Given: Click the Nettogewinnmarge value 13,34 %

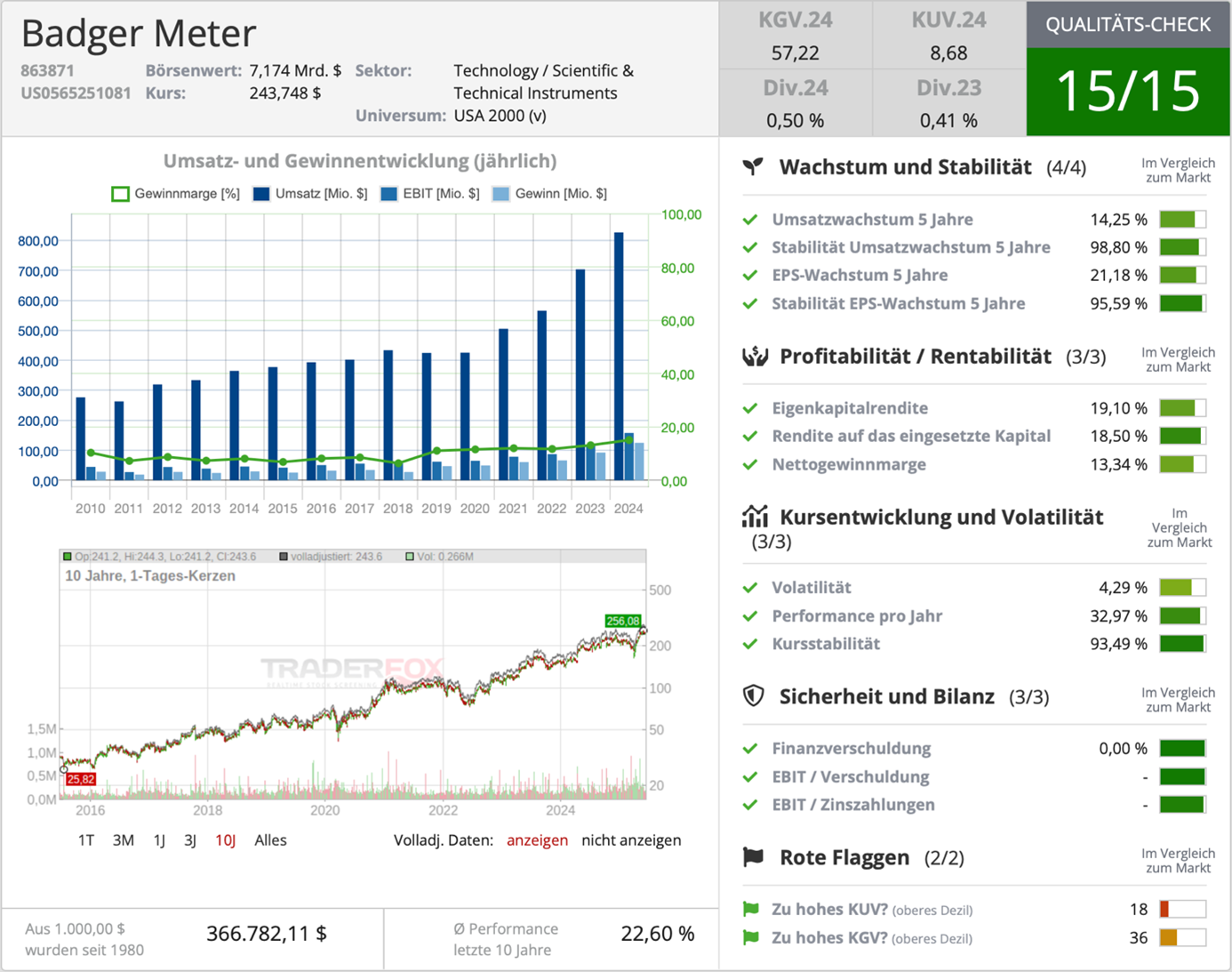Looking at the screenshot, I should tap(1119, 464).
